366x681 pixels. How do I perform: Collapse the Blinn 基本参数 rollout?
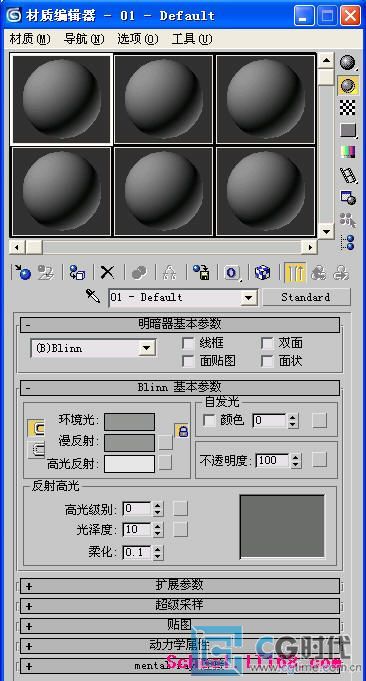point(180,388)
